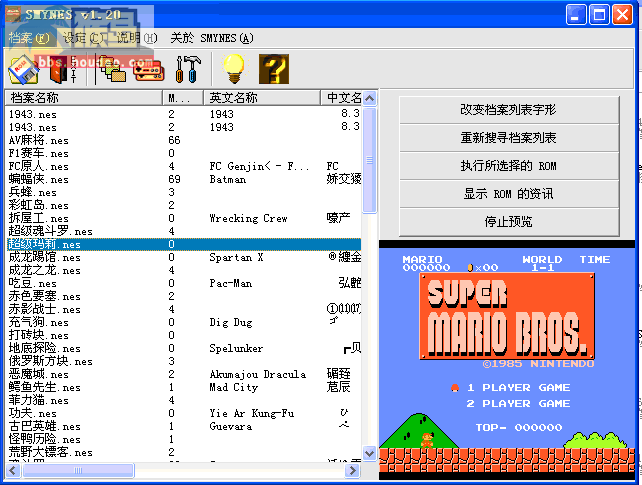Select 超级玛莉.nes highlighted row
The image size is (642, 485).
point(184,244)
